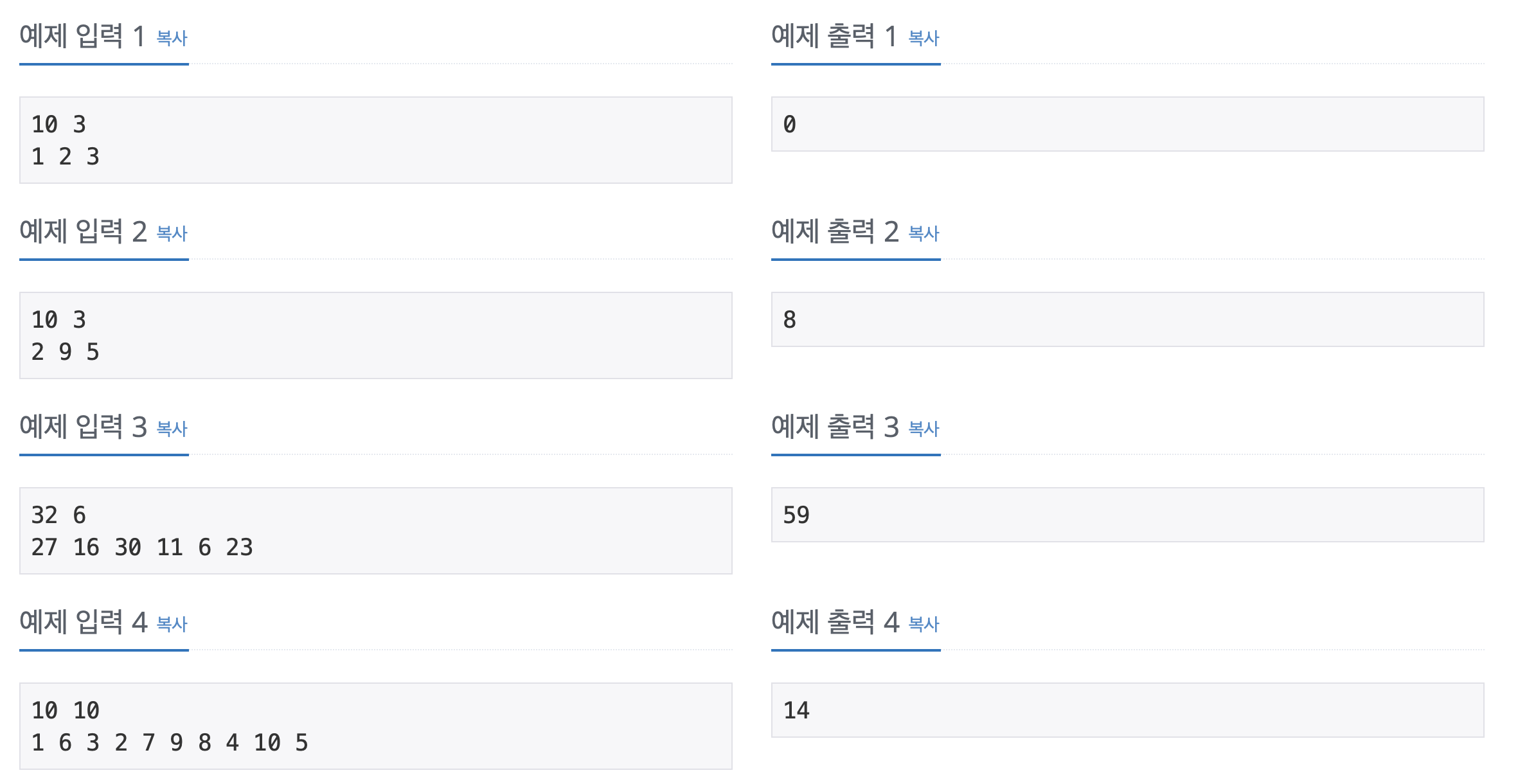The image size is (1536, 784).
Task: Click the example input 1 code box
Action: point(376,140)
